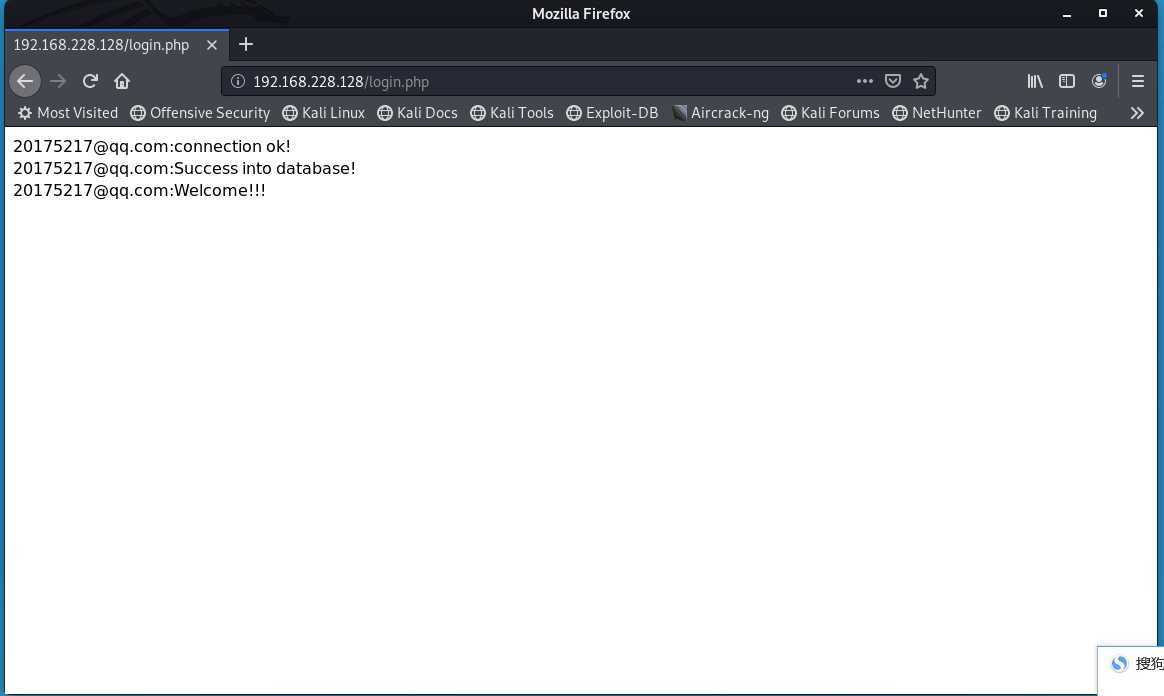Minimize the Firefox window
This screenshot has width=1164, height=696.
tap(1067, 13)
